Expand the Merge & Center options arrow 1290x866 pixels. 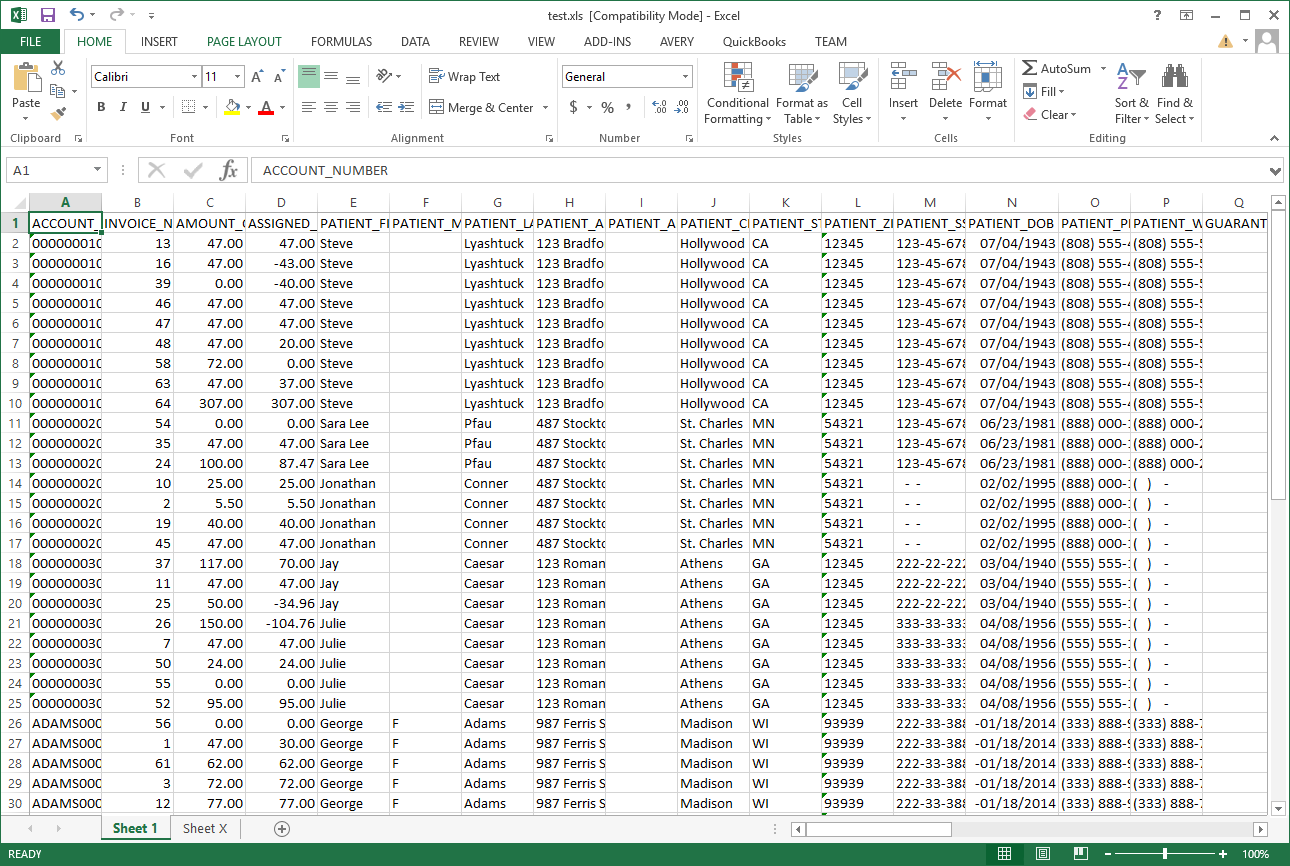tap(545, 107)
